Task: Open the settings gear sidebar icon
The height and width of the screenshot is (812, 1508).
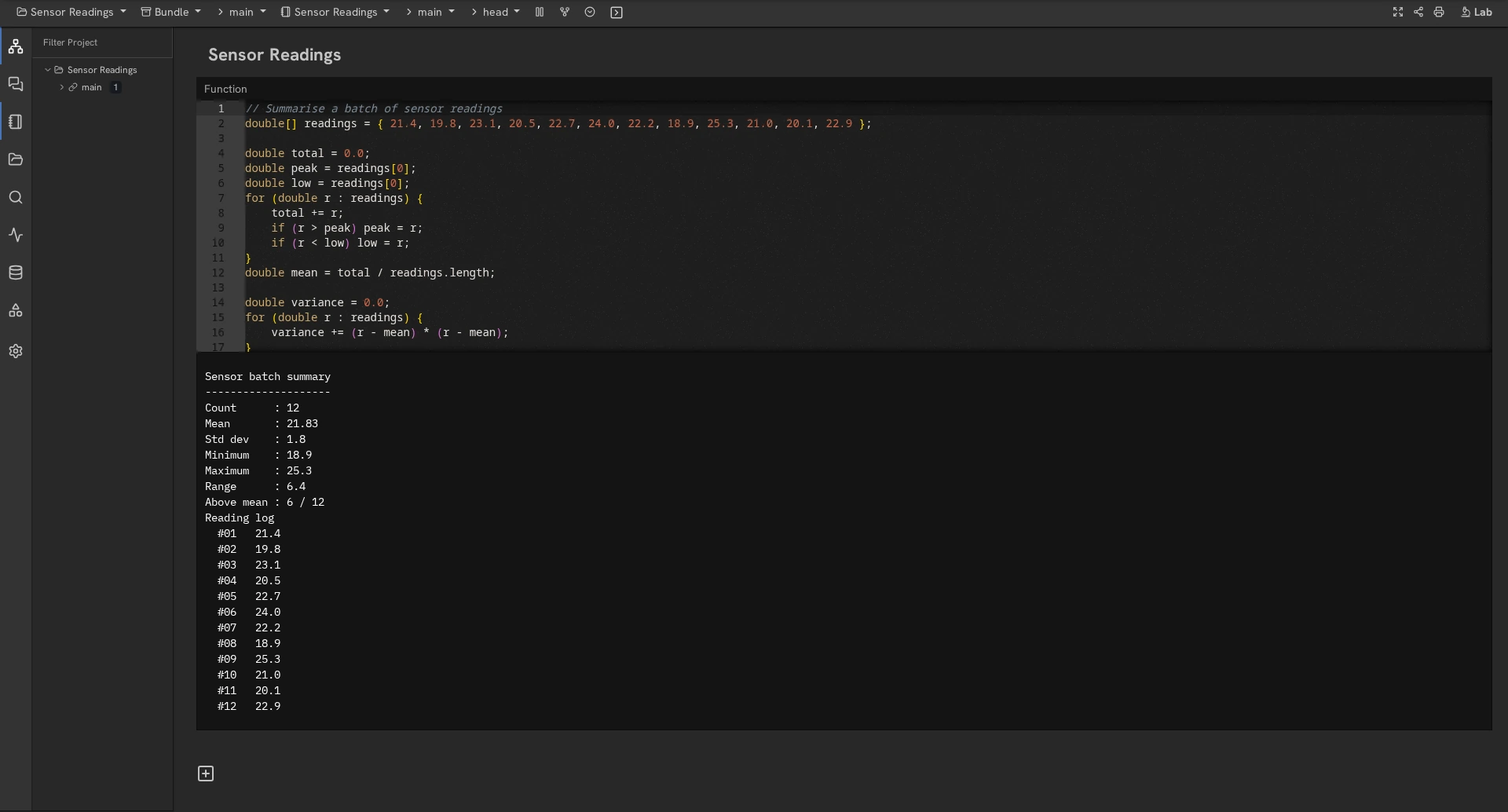Action: tap(16, 351)
